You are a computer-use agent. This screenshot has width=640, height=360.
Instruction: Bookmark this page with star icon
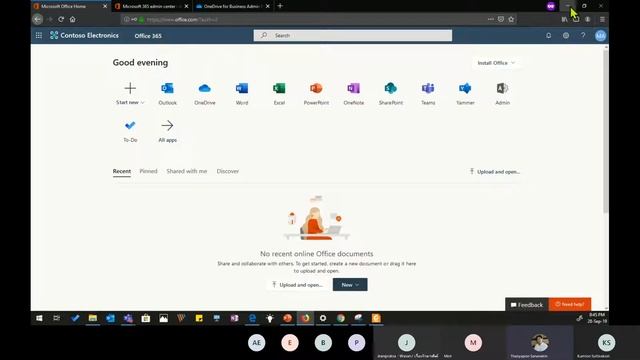tap(511, 19)
